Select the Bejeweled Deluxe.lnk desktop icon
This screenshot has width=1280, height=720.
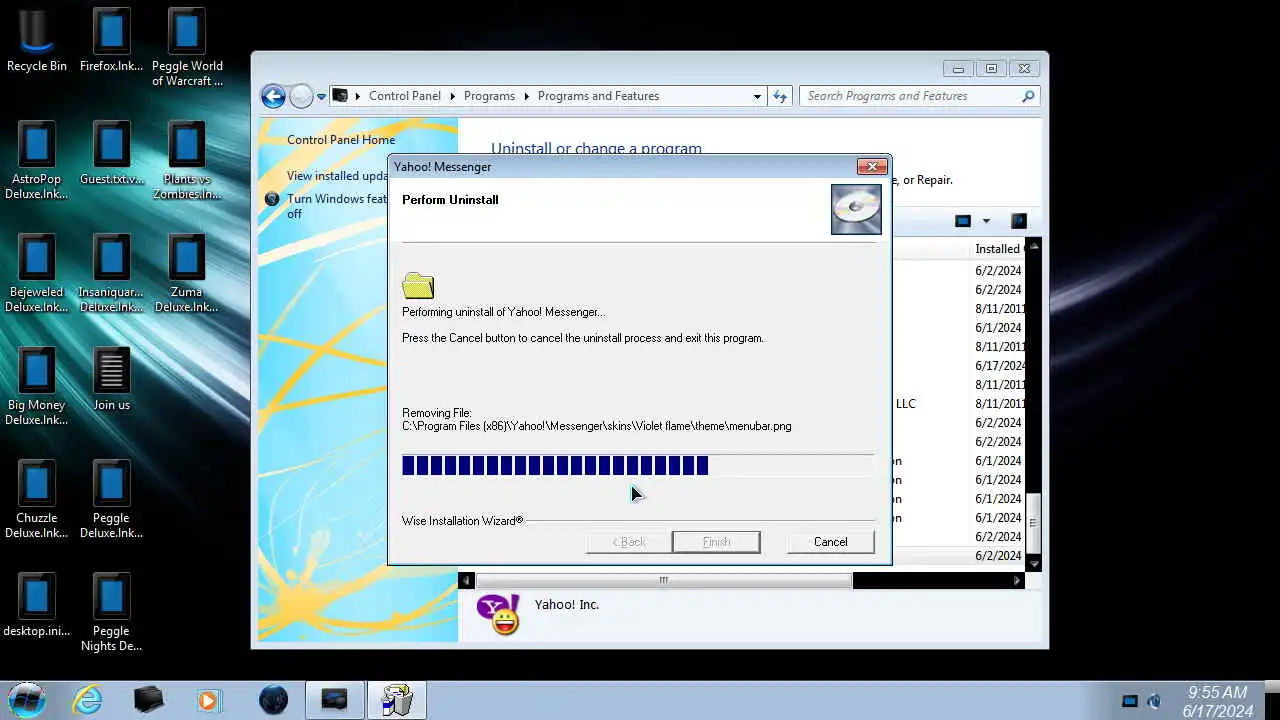click(x=37, y=273)
